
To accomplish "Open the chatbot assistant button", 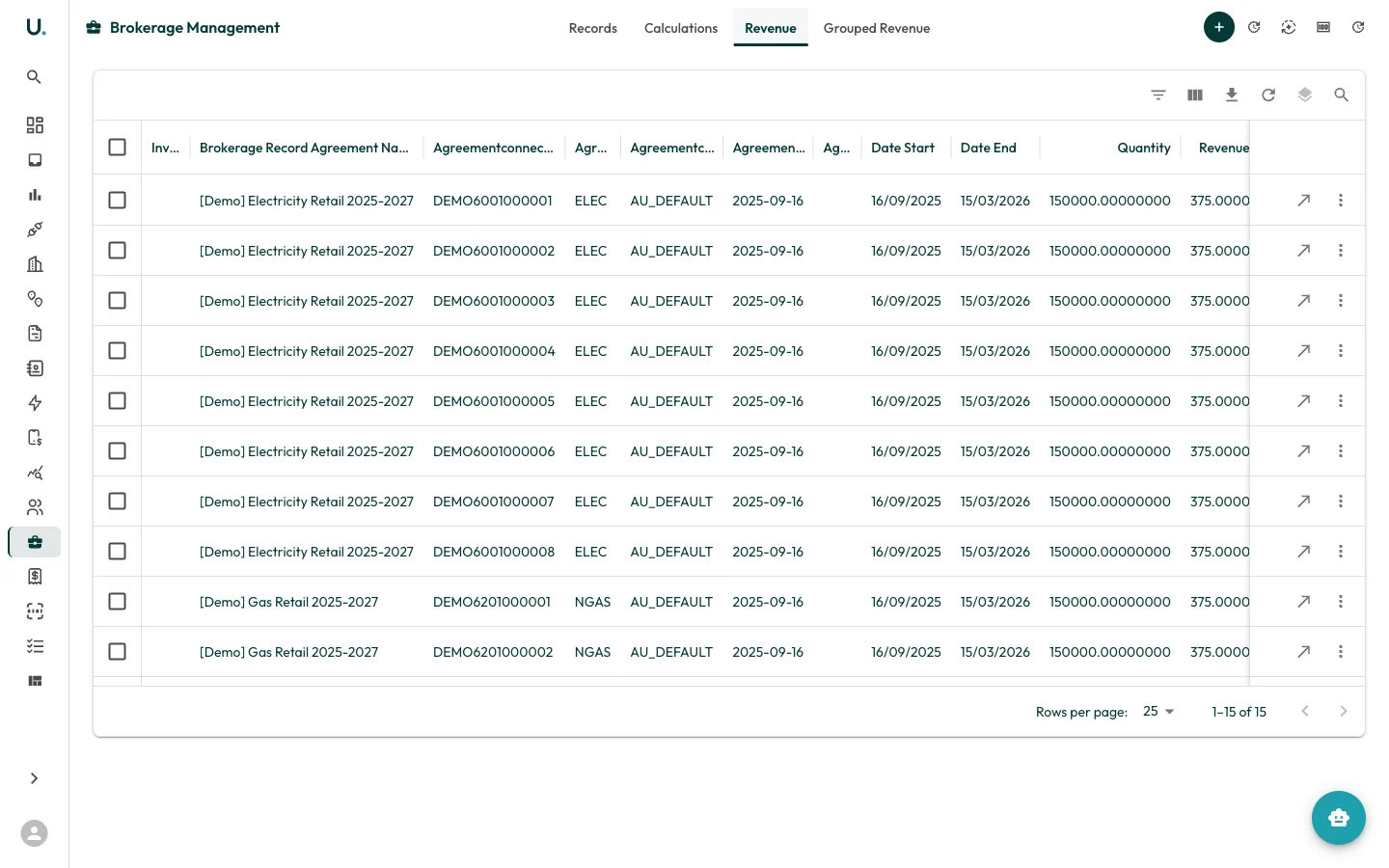I will (x=1339, y=818).
